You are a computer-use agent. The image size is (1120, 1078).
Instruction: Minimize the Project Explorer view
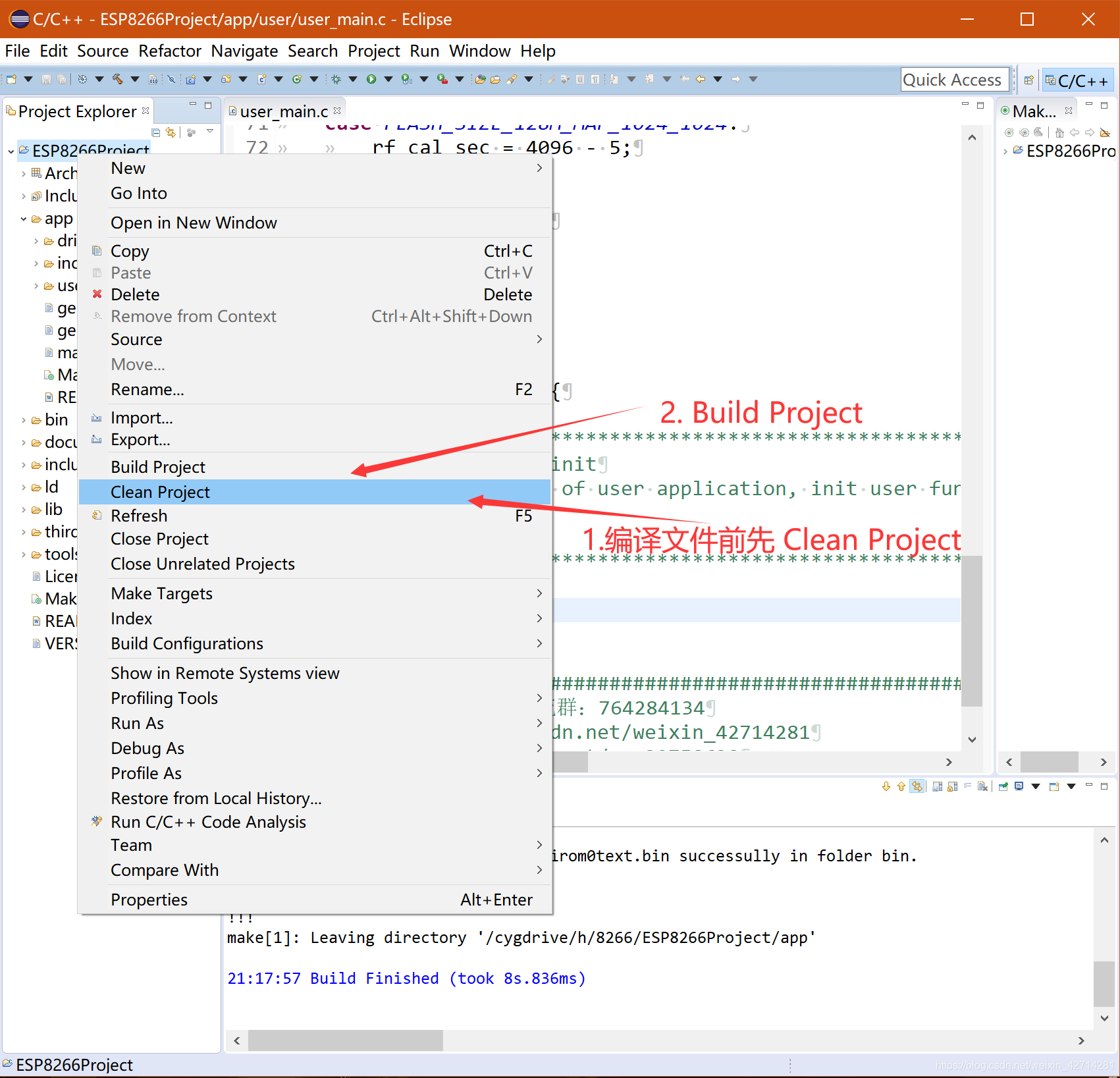tap(193, 104)
